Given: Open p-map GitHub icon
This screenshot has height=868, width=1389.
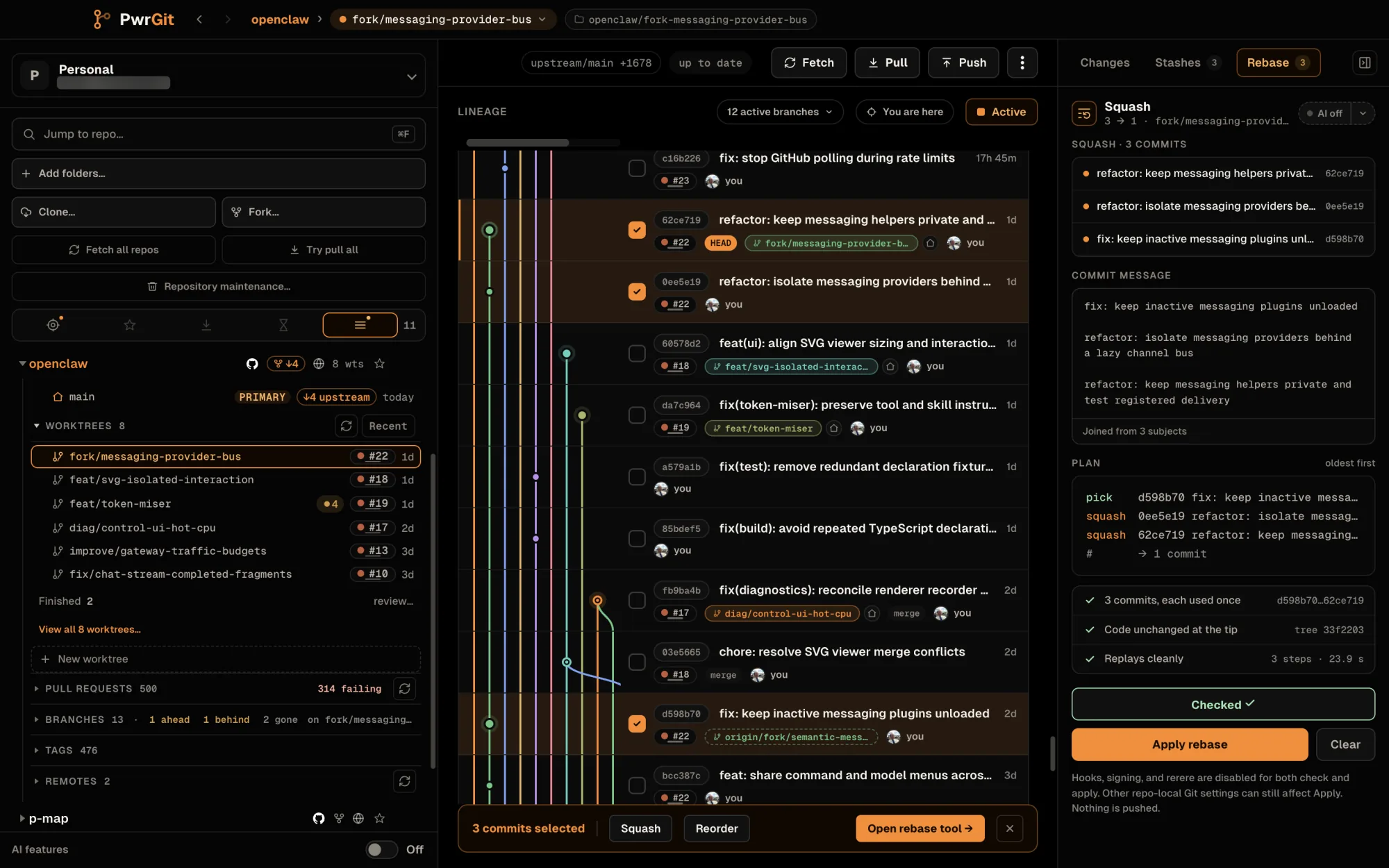Looking at the screenshot, I should tap(319, 819).
